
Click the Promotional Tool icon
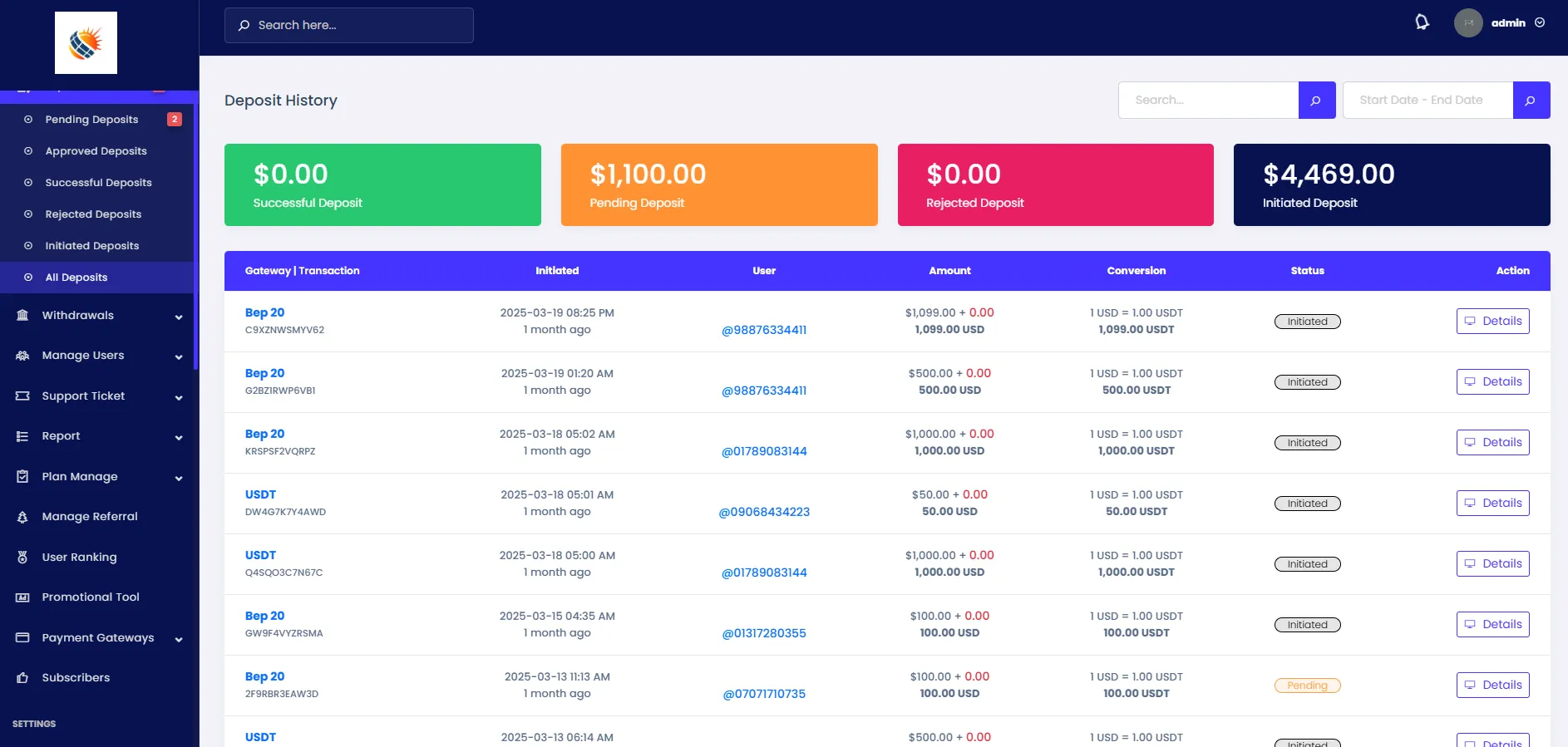(22, 597)
